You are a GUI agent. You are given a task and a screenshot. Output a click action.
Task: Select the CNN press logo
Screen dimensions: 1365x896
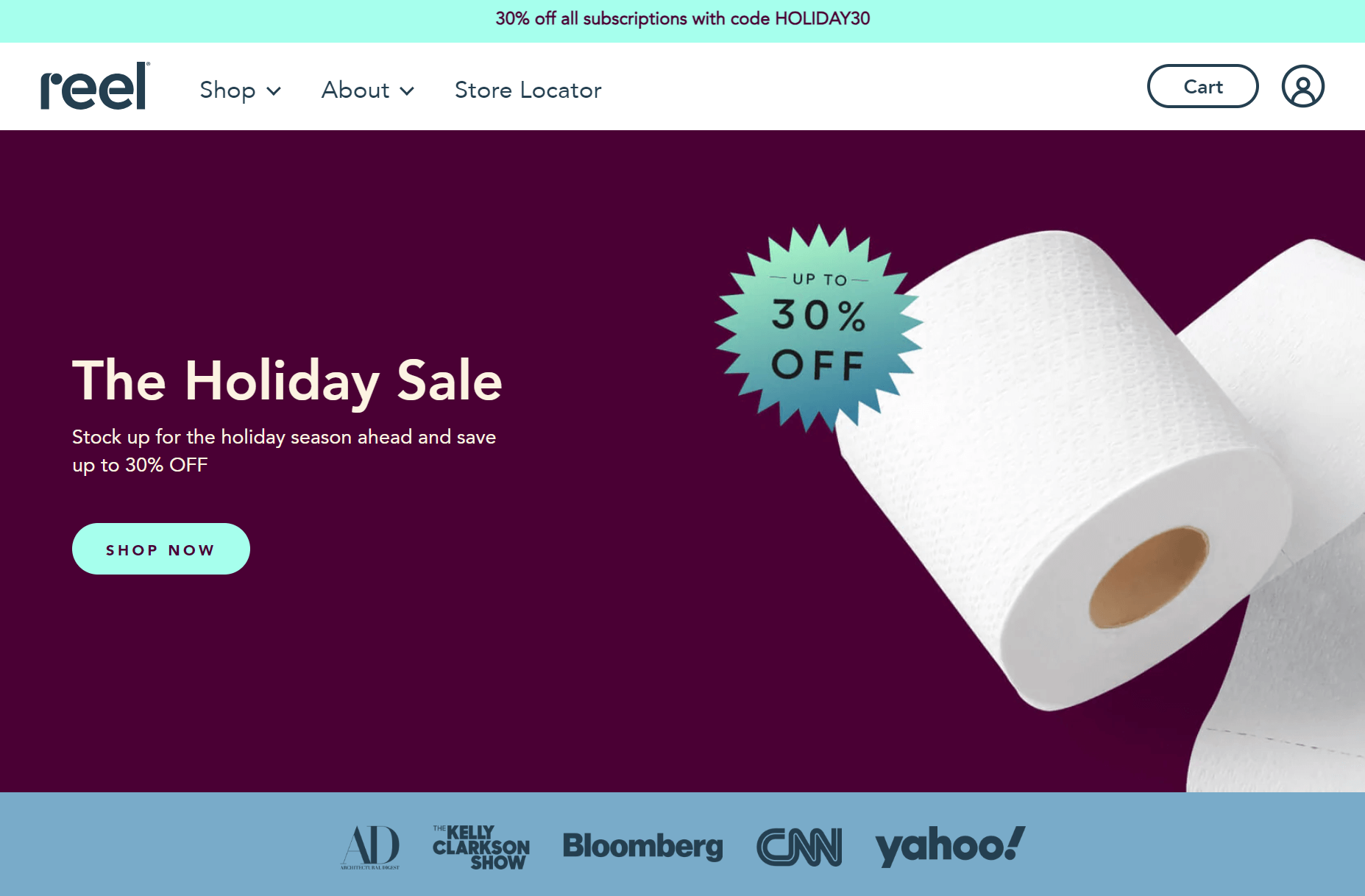tap(799, 847)
